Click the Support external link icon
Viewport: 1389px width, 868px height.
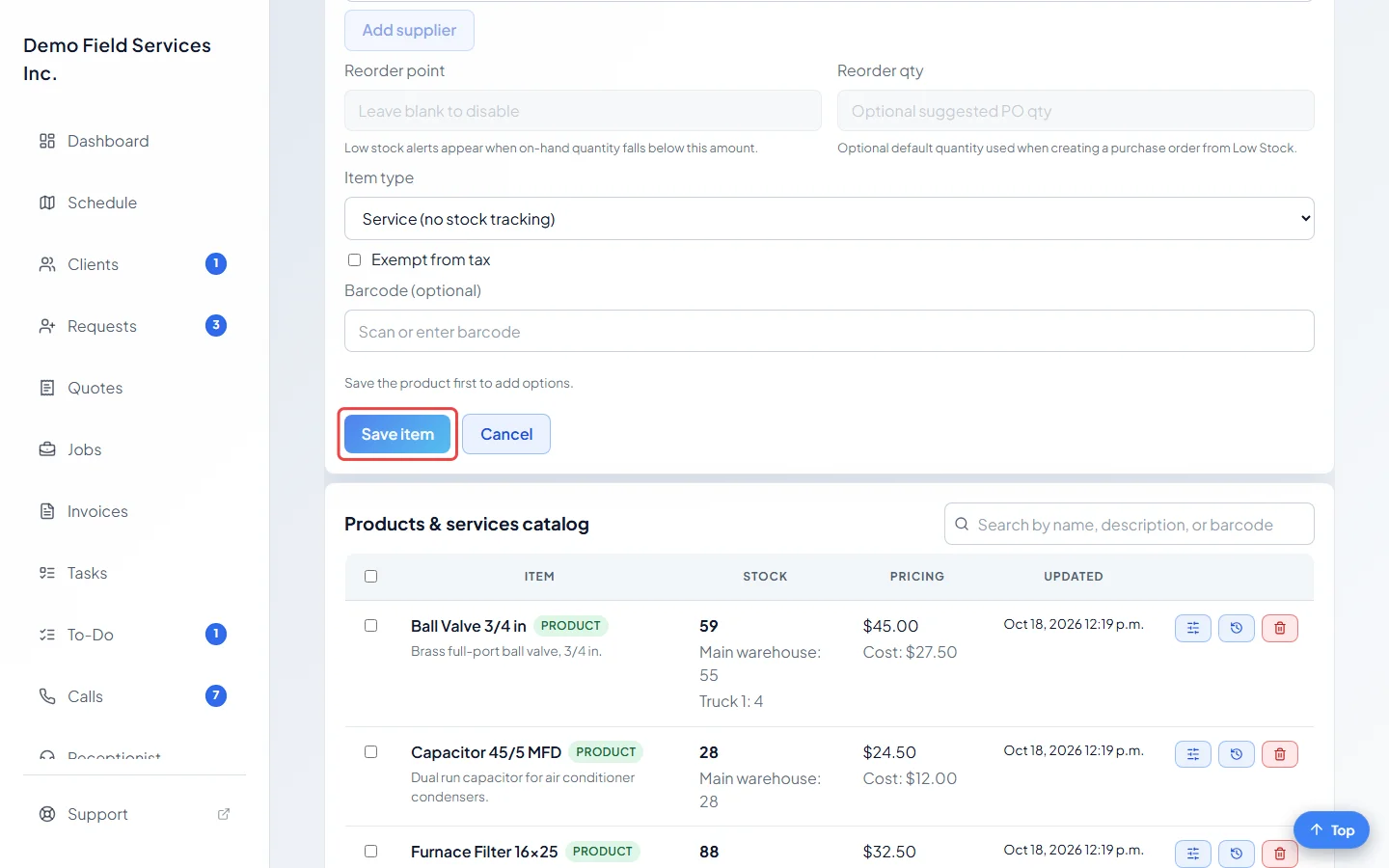224,814
